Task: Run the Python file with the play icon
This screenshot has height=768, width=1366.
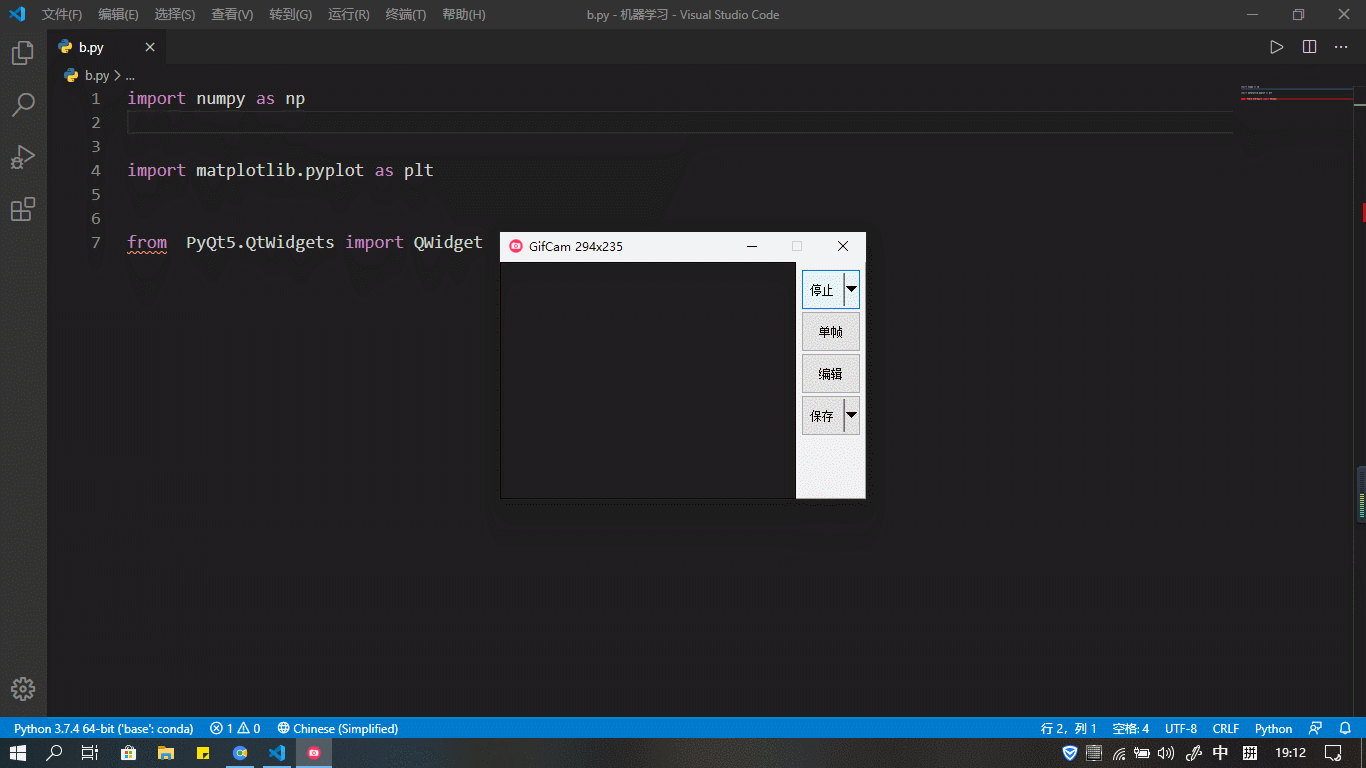Action: (x=1277, y=46)
